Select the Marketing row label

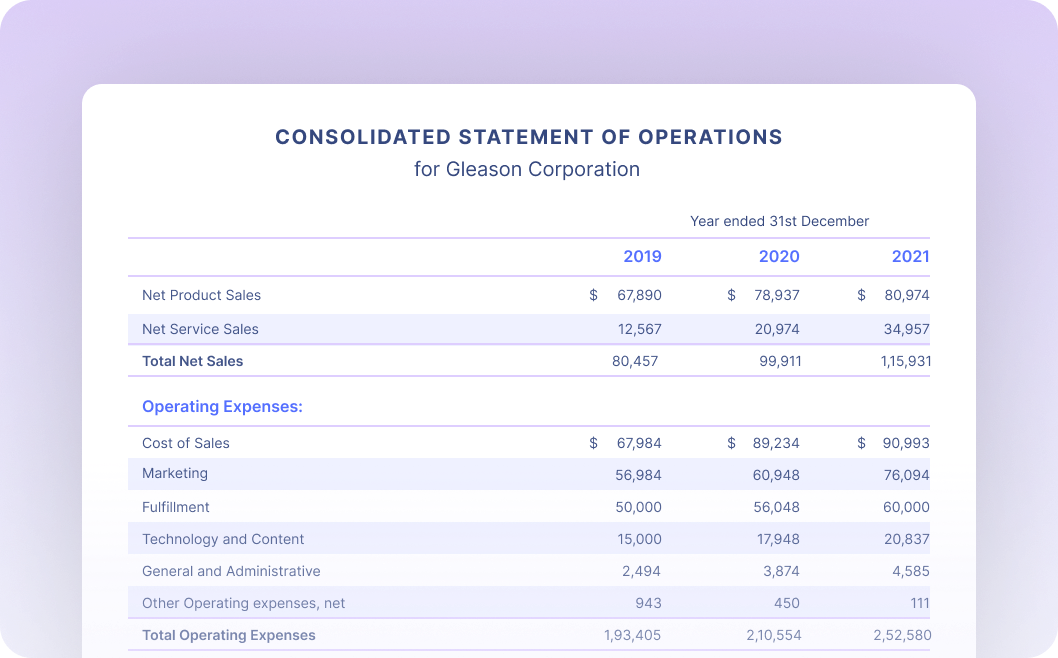175,473
